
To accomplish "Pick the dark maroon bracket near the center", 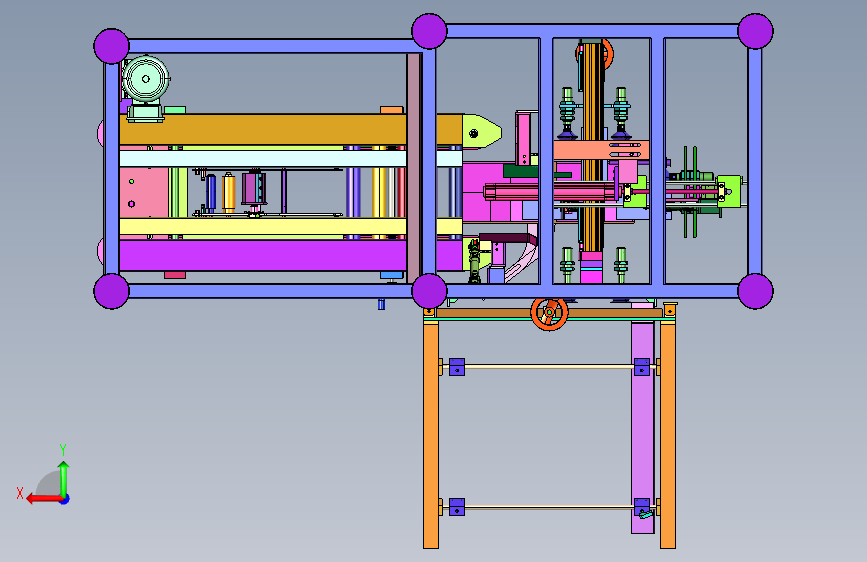I will [x=507, y=239].
